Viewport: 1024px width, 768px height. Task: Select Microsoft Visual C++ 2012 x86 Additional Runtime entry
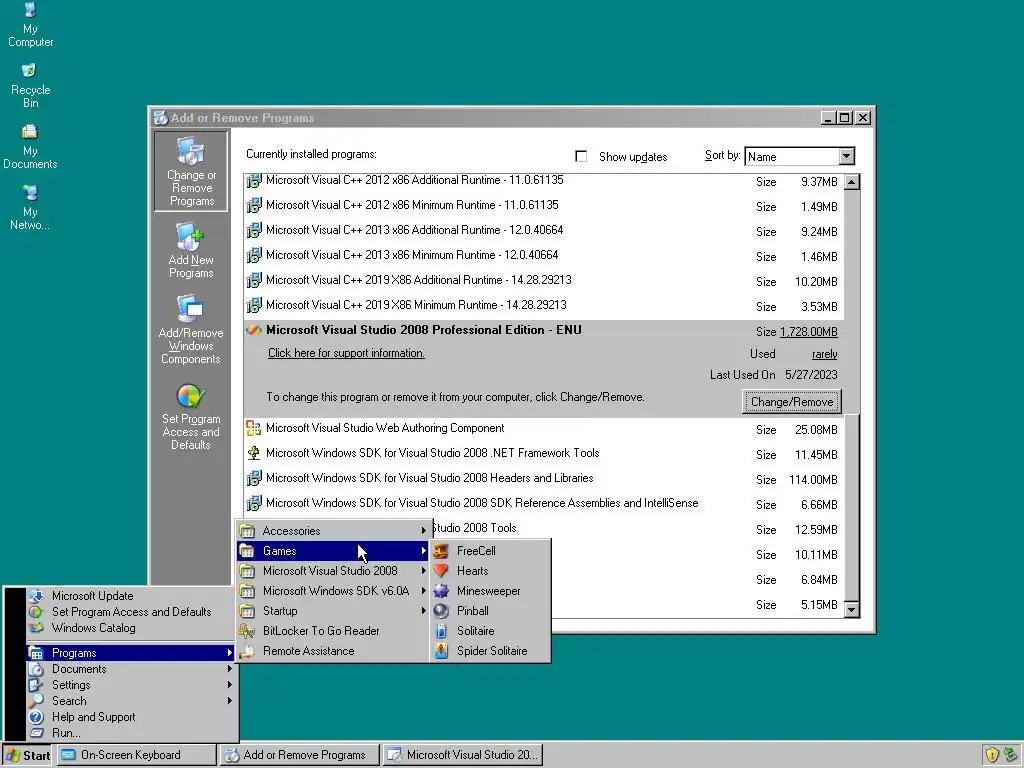(543, 181)
